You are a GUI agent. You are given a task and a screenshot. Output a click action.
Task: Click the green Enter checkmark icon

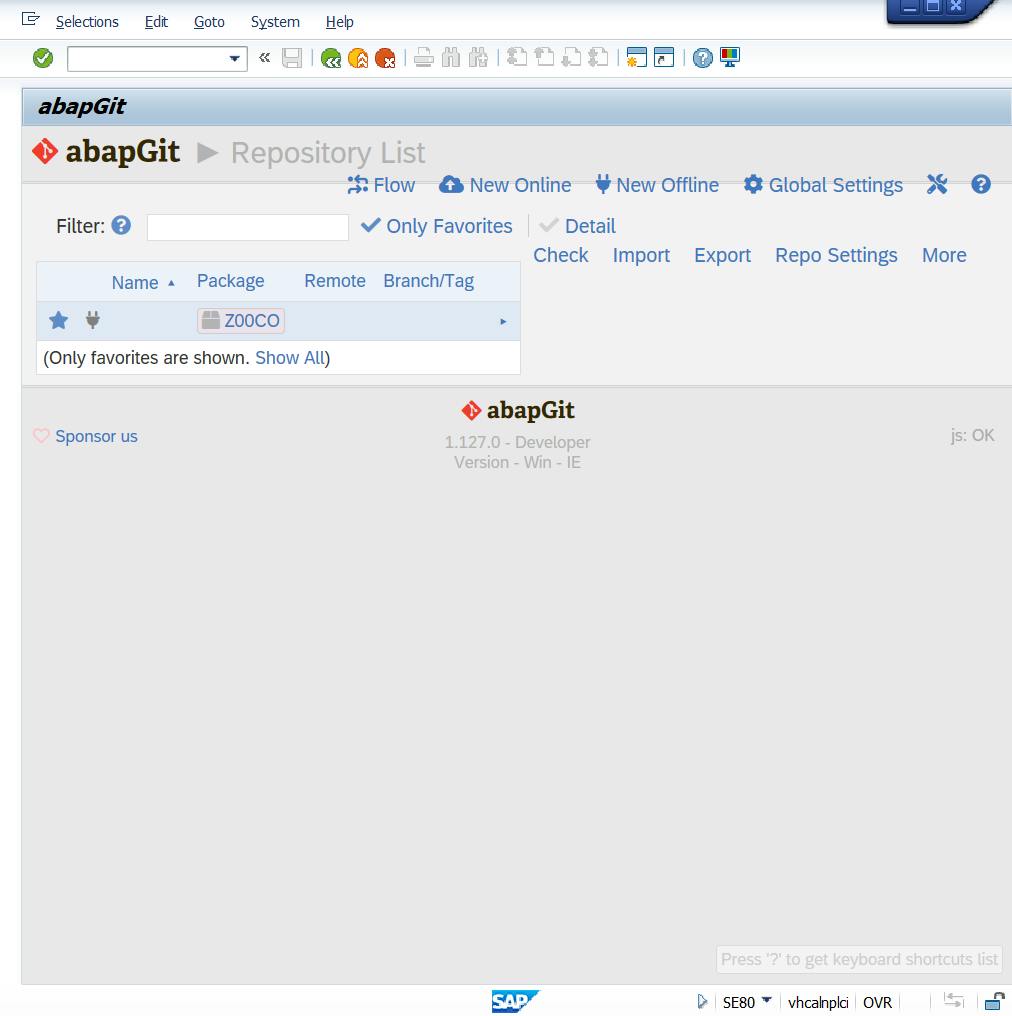(x=43, y=58)
